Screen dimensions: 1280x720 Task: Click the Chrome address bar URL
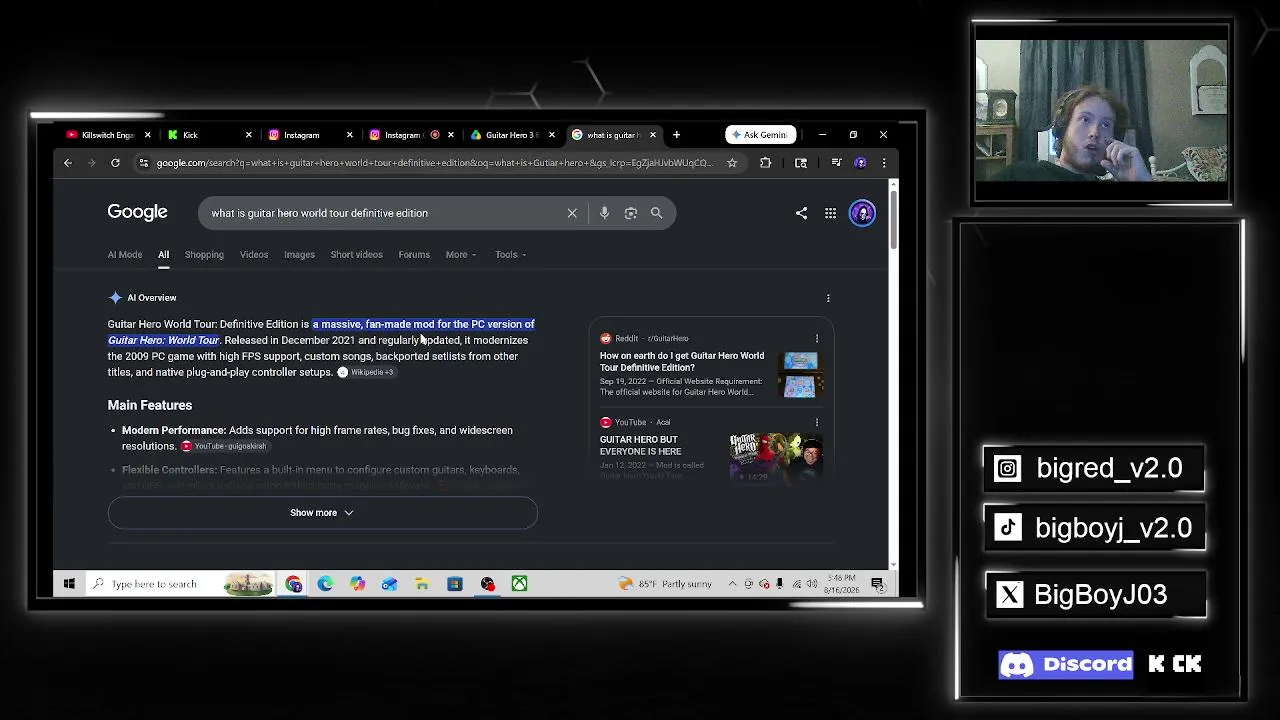tap(434, 163)
